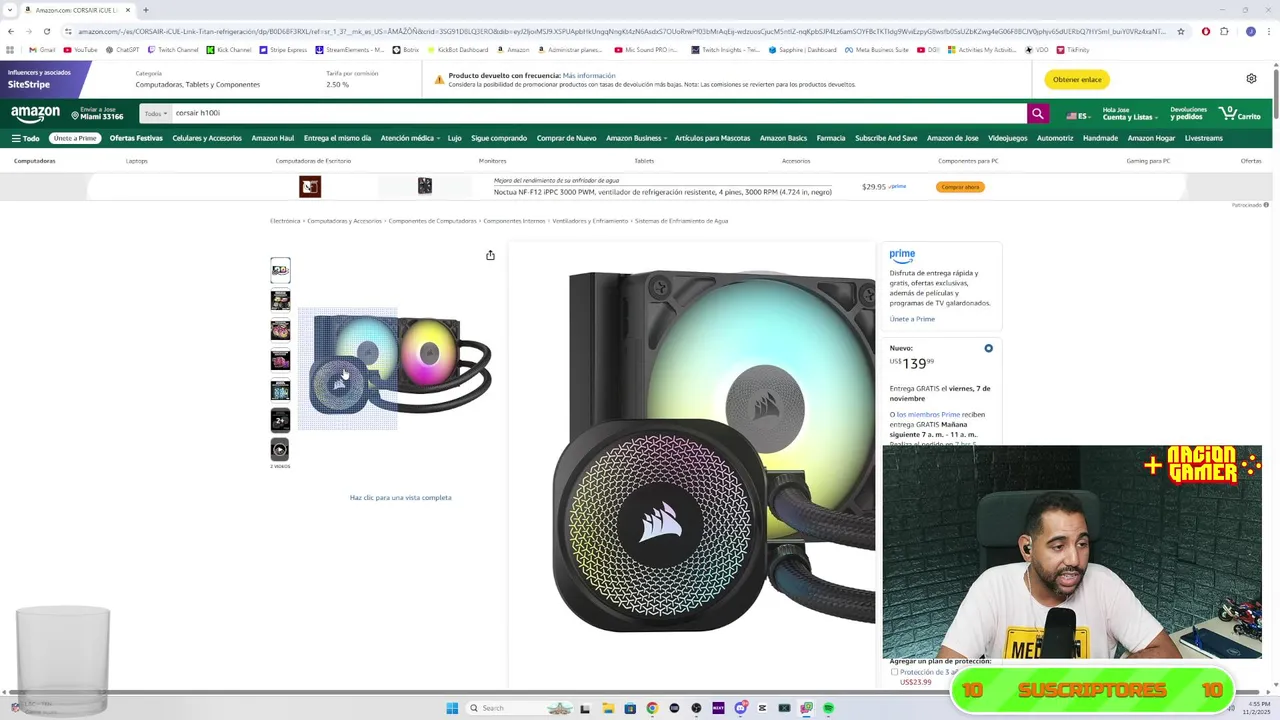The height and width of the screenshot is (720, 1280).
Task: Select the Nuevo US$139 purchase option
Action: [988, 348]
